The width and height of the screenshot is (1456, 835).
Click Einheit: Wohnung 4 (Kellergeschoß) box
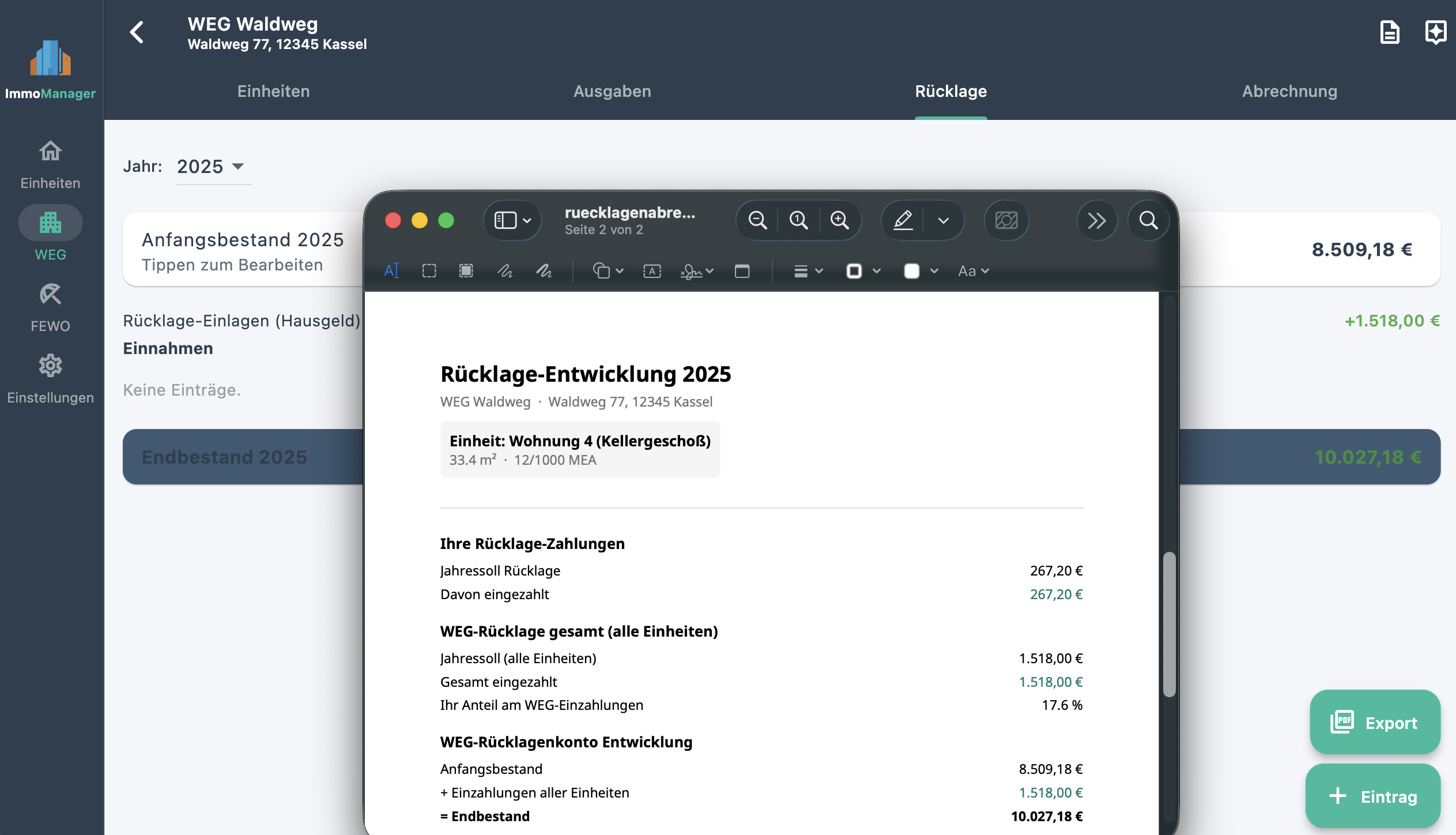580,449
